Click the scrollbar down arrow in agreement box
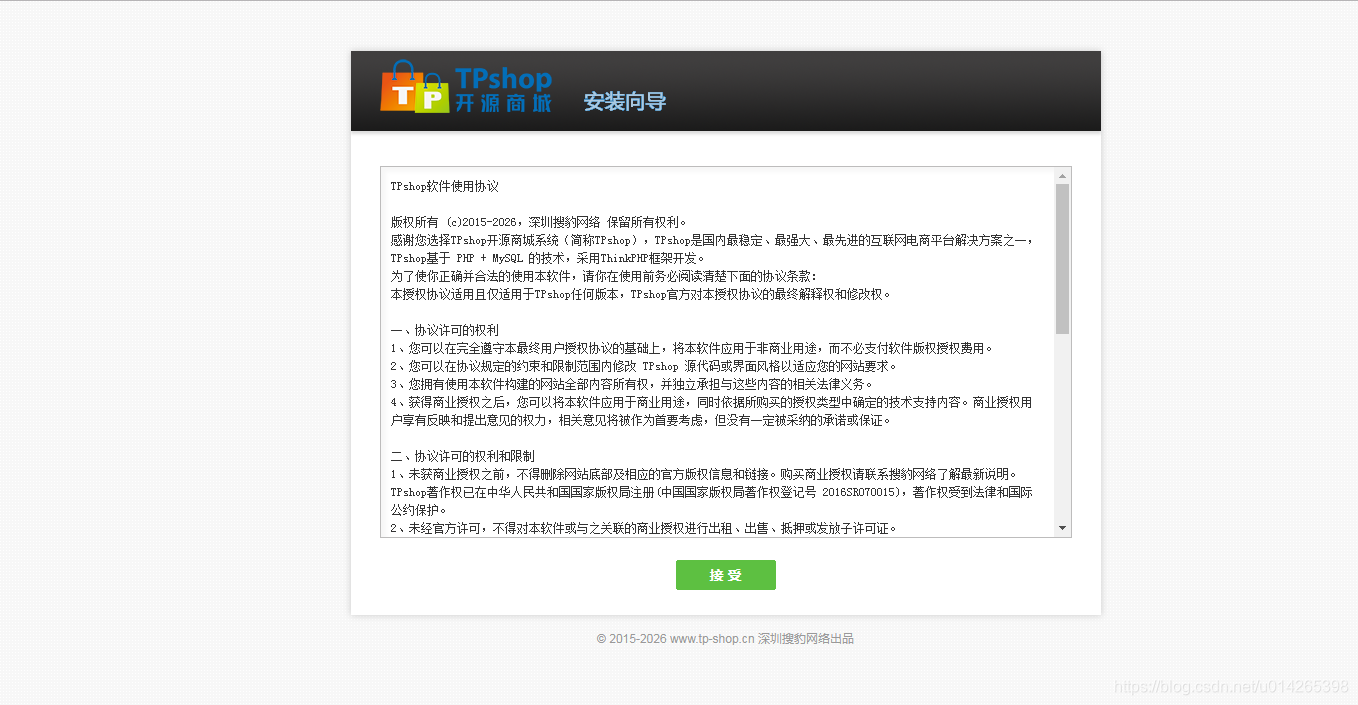Viewport: 1358px width, 705px height. click(1062, 528)
